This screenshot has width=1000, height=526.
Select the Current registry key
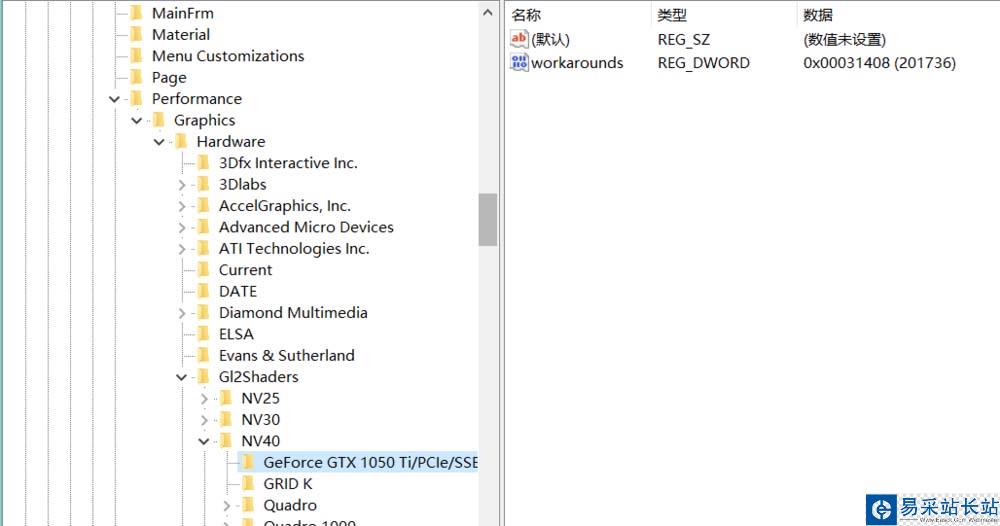point(245,270)
